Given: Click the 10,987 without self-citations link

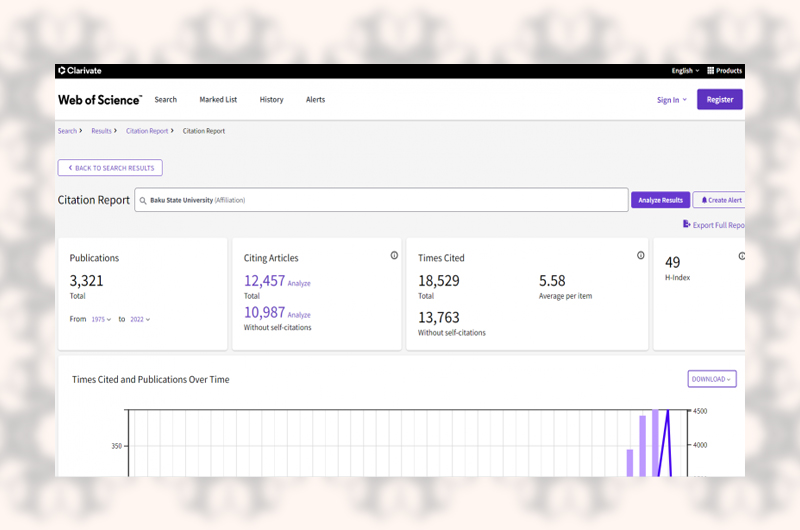Looking at the screenshot, I should tap(264, 312).
